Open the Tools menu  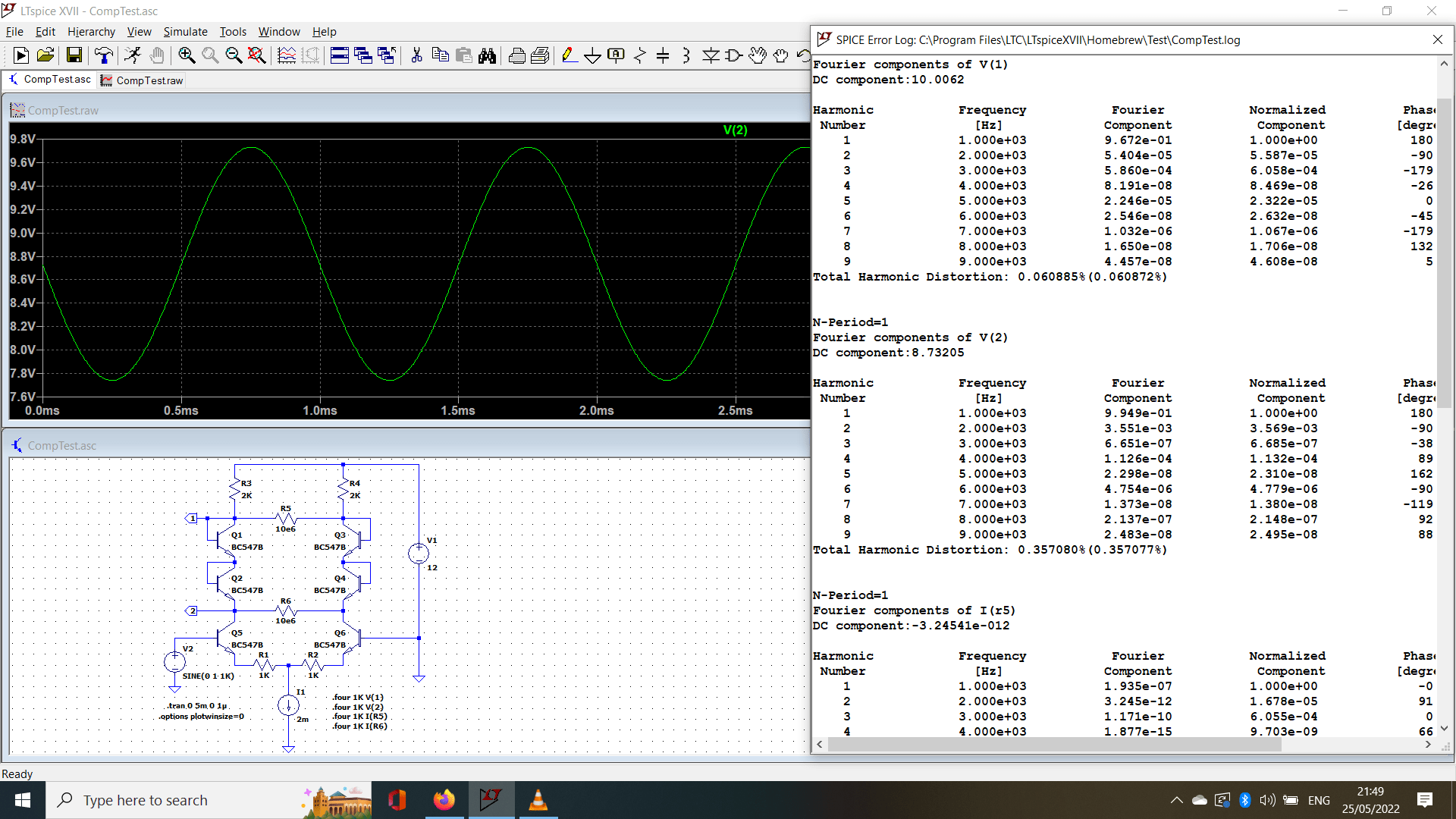(233, 32)
